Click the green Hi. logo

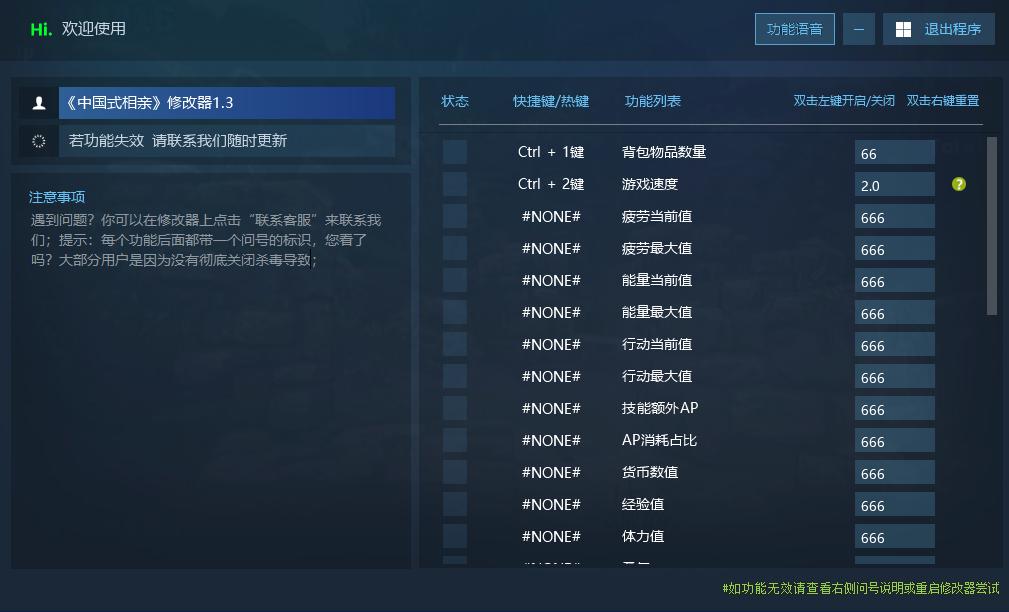[x=41, y=29]
